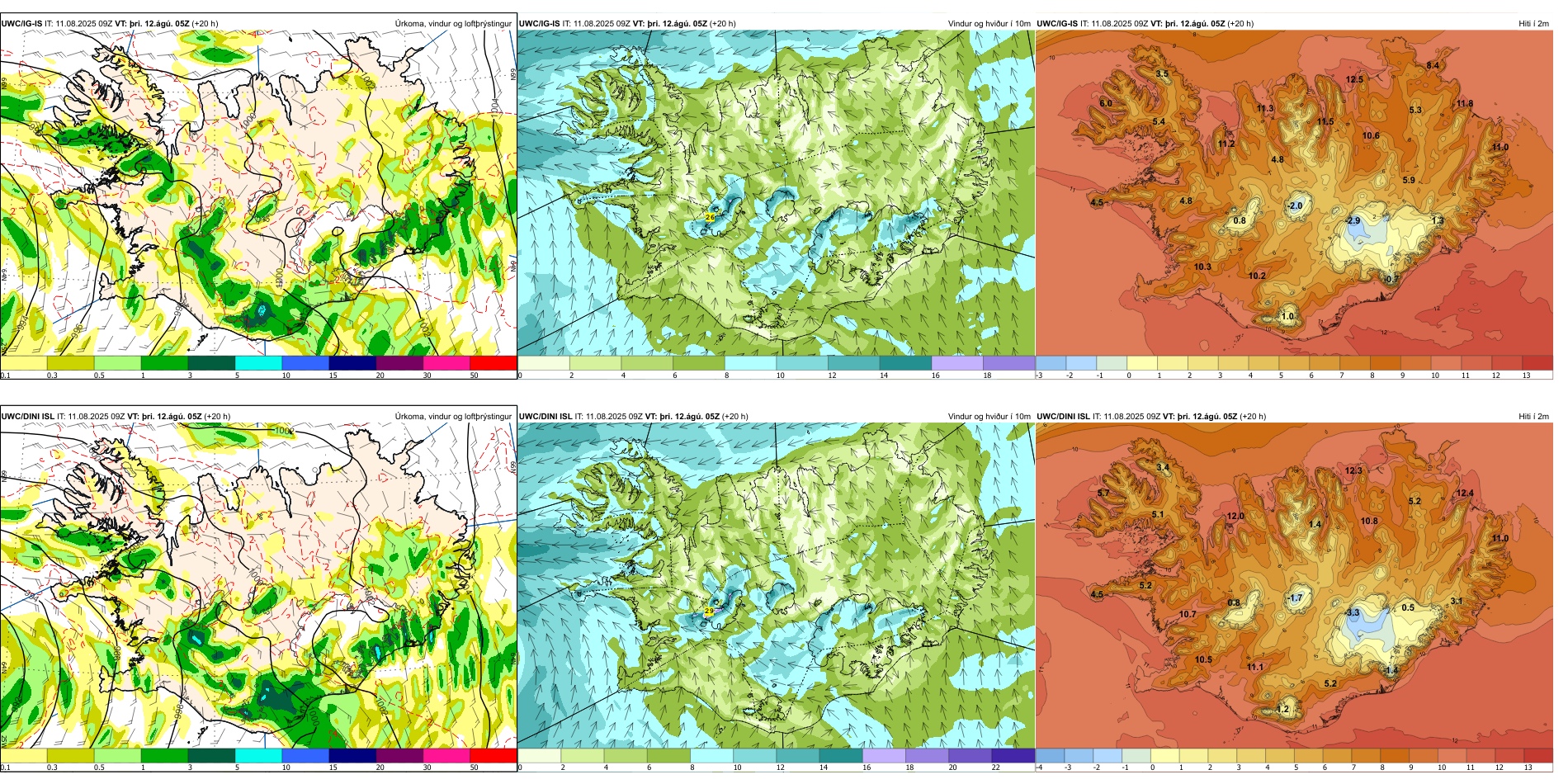This screenshot has height=784, width=1568.
Task: Click temperature value 3.5 on IG-IS map
Action: pos(1162,74)
